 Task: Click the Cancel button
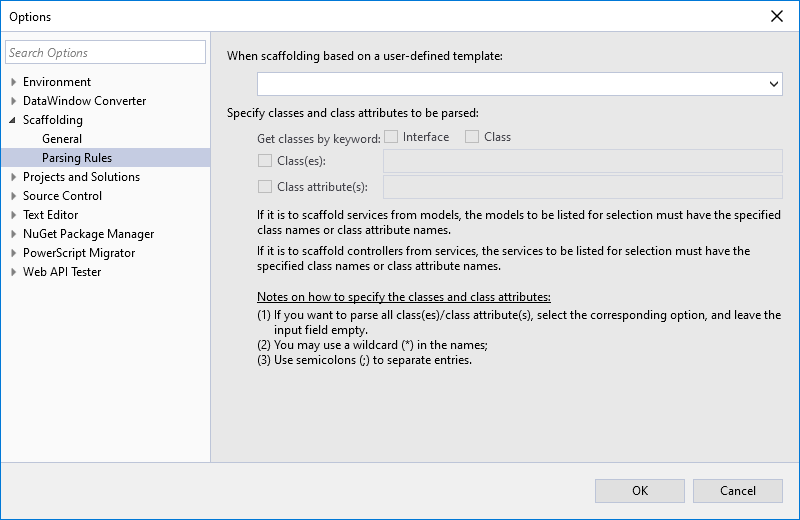[738, 490]
